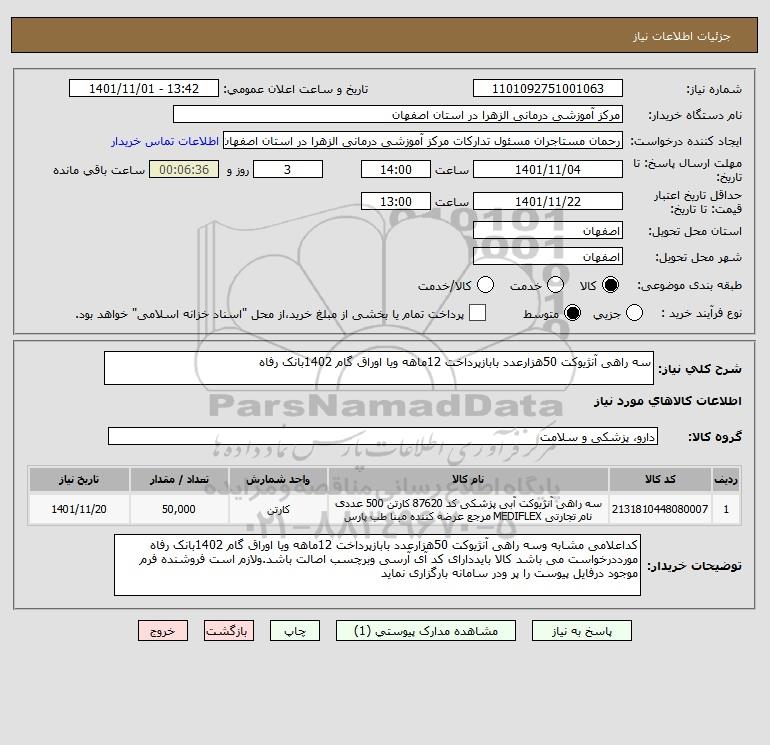The width and height of the screenshot is (770, 745).
Task: Click the اطلاعات کالاهای مورد نیاز heading
Action: click(x=667, y=401)
